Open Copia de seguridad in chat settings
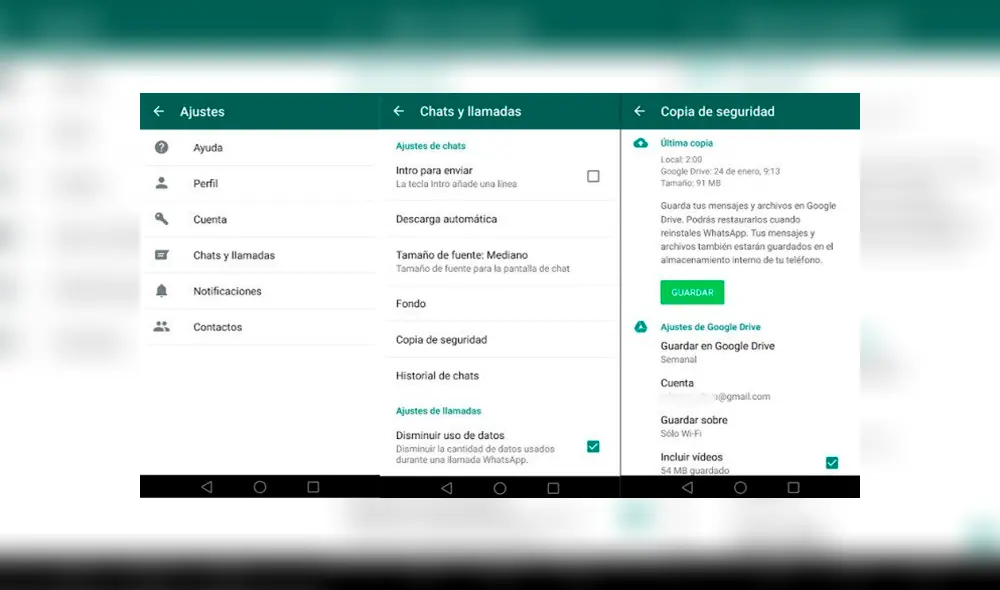Viewport: 1000px width, 590px height. (x=441, y=340)
